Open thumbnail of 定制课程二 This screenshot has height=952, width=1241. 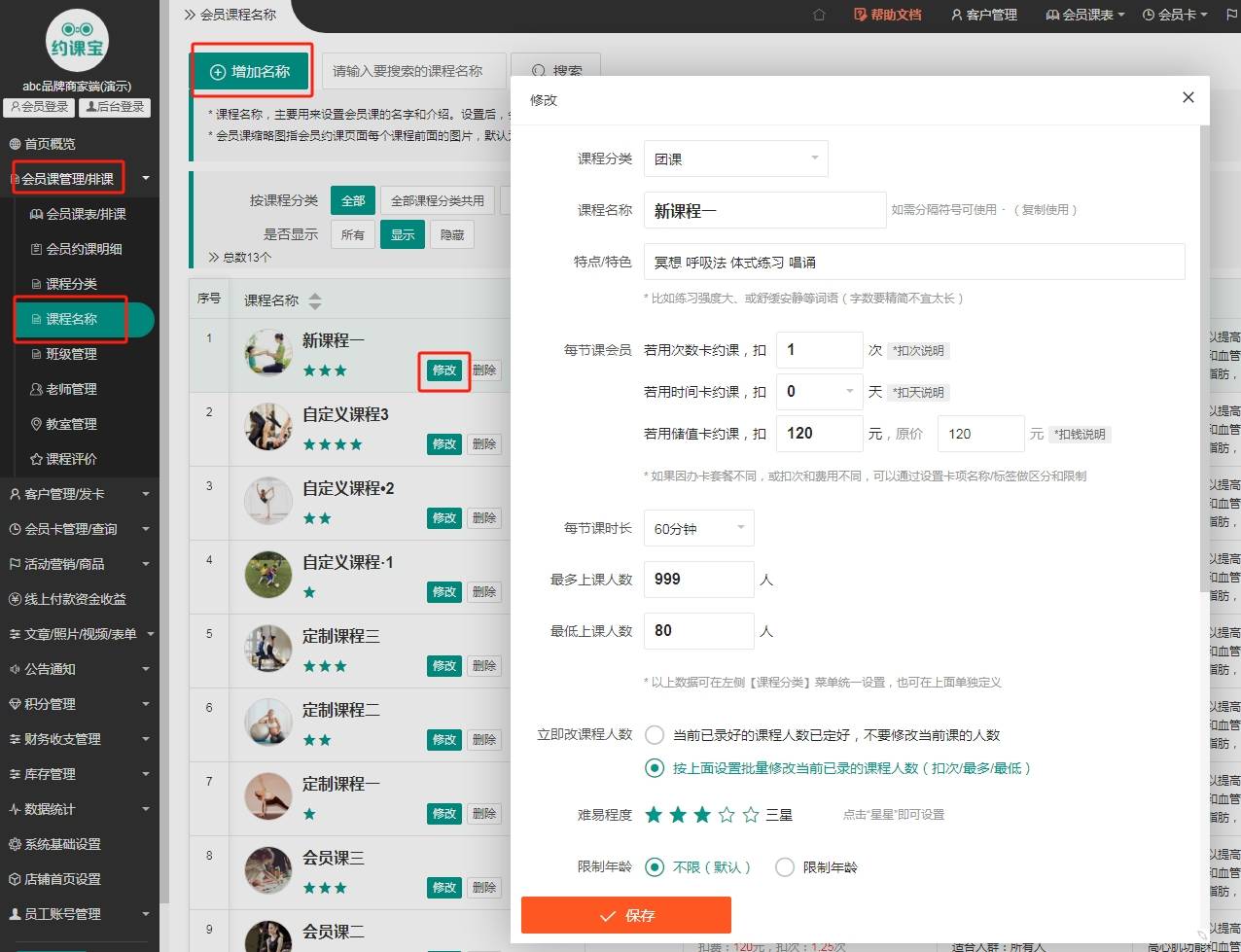268,723
